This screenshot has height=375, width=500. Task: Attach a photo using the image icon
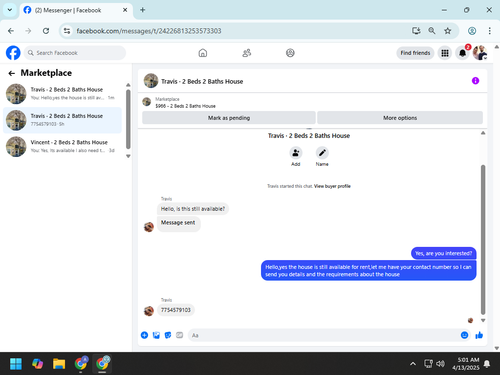tap(156, 335)
